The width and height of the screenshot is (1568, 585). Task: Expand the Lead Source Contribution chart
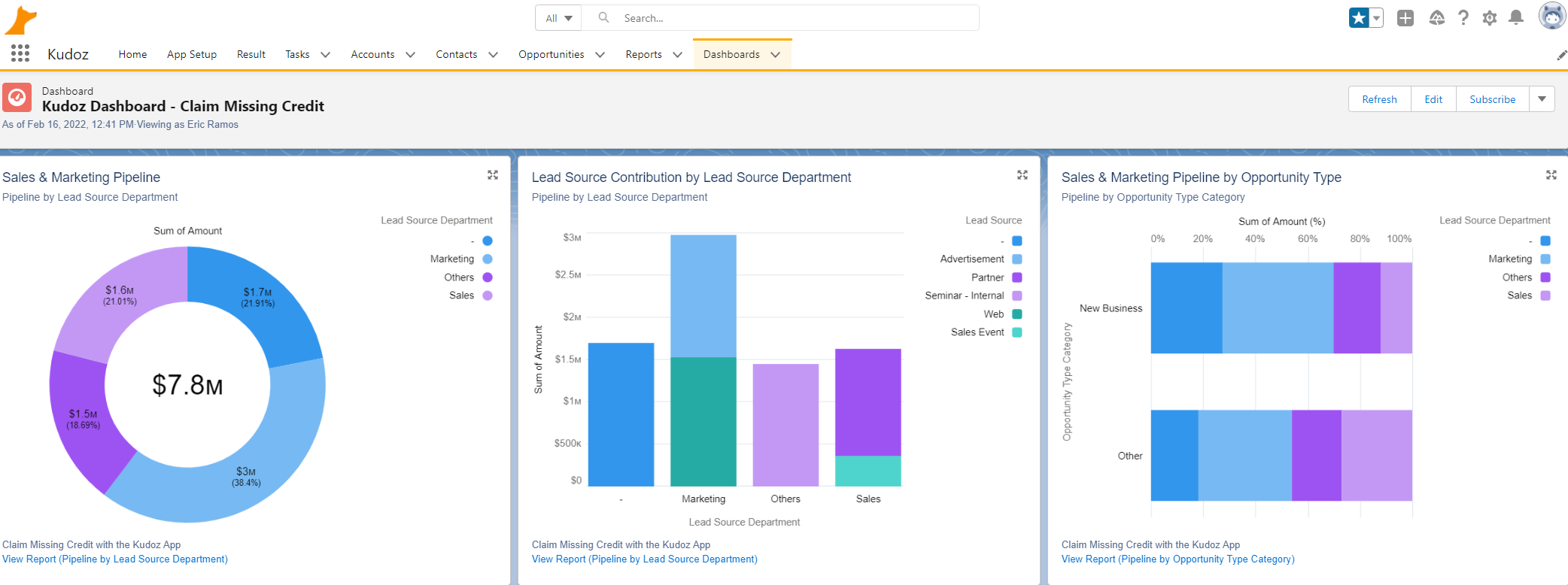[1022, 175]
